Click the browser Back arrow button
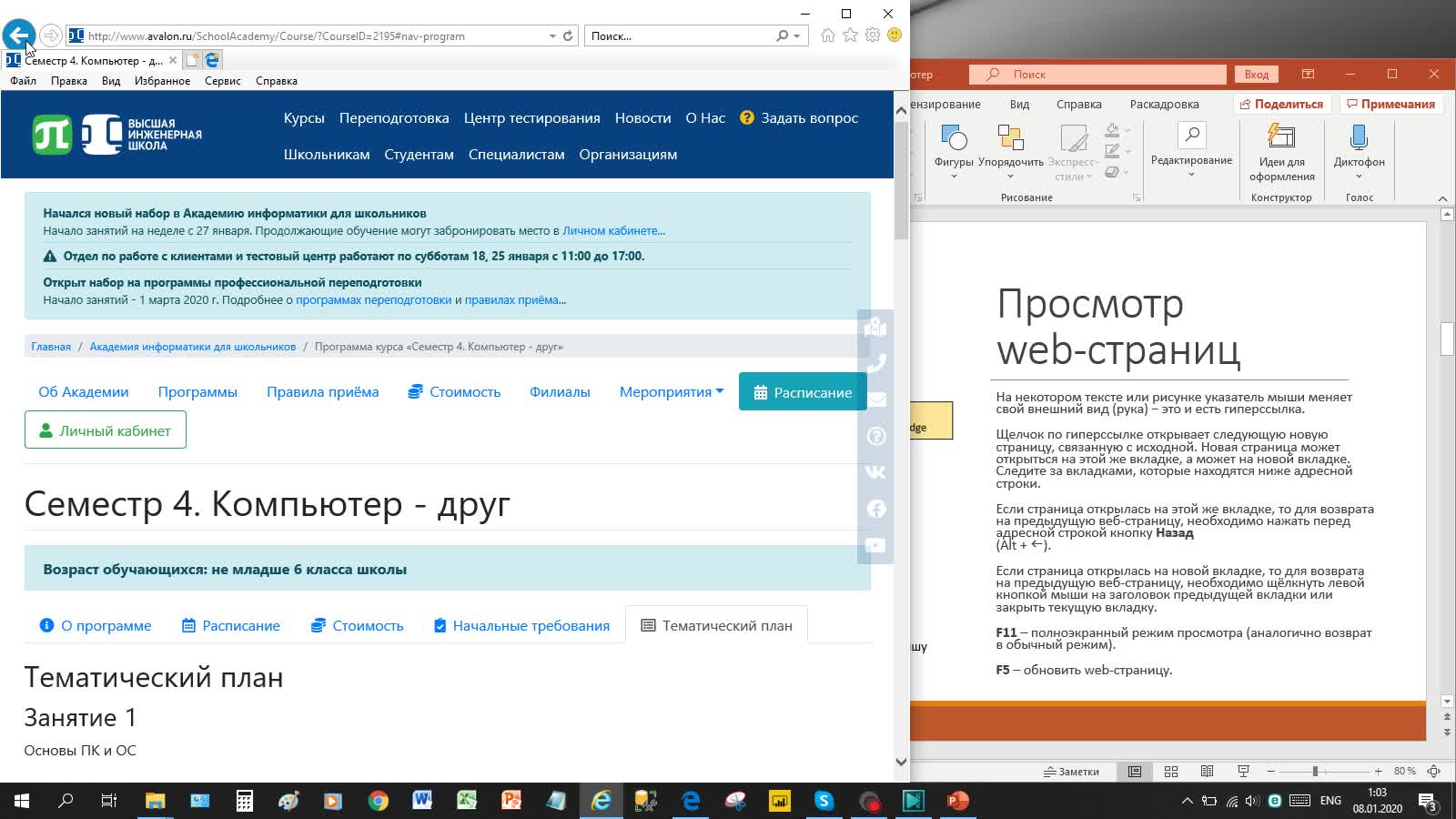1456x819 pixels. tap(18, 35)
